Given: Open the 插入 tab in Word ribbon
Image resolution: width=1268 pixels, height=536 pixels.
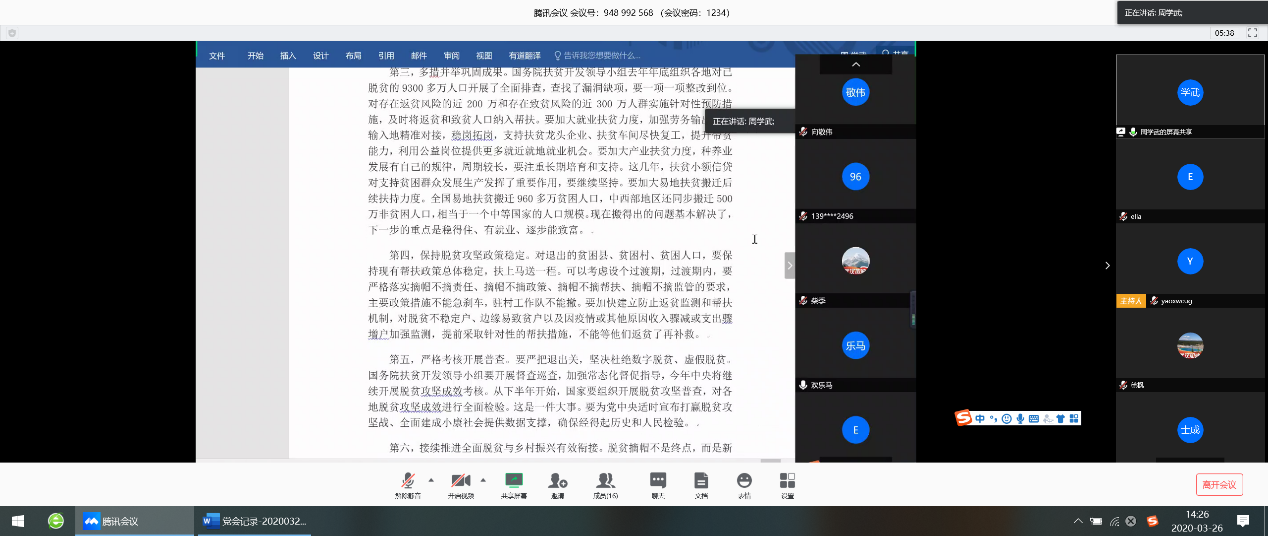Looking at the screenshot, I should tap(288, 56).
